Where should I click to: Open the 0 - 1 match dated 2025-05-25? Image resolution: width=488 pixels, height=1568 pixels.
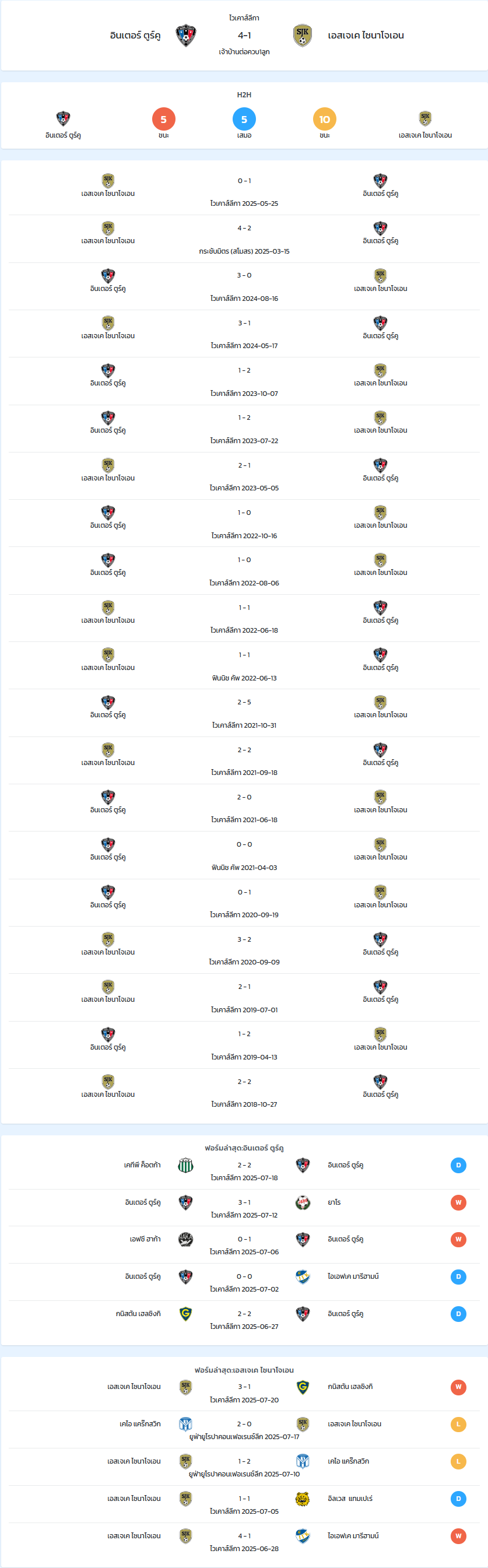[x=244, y=191]
